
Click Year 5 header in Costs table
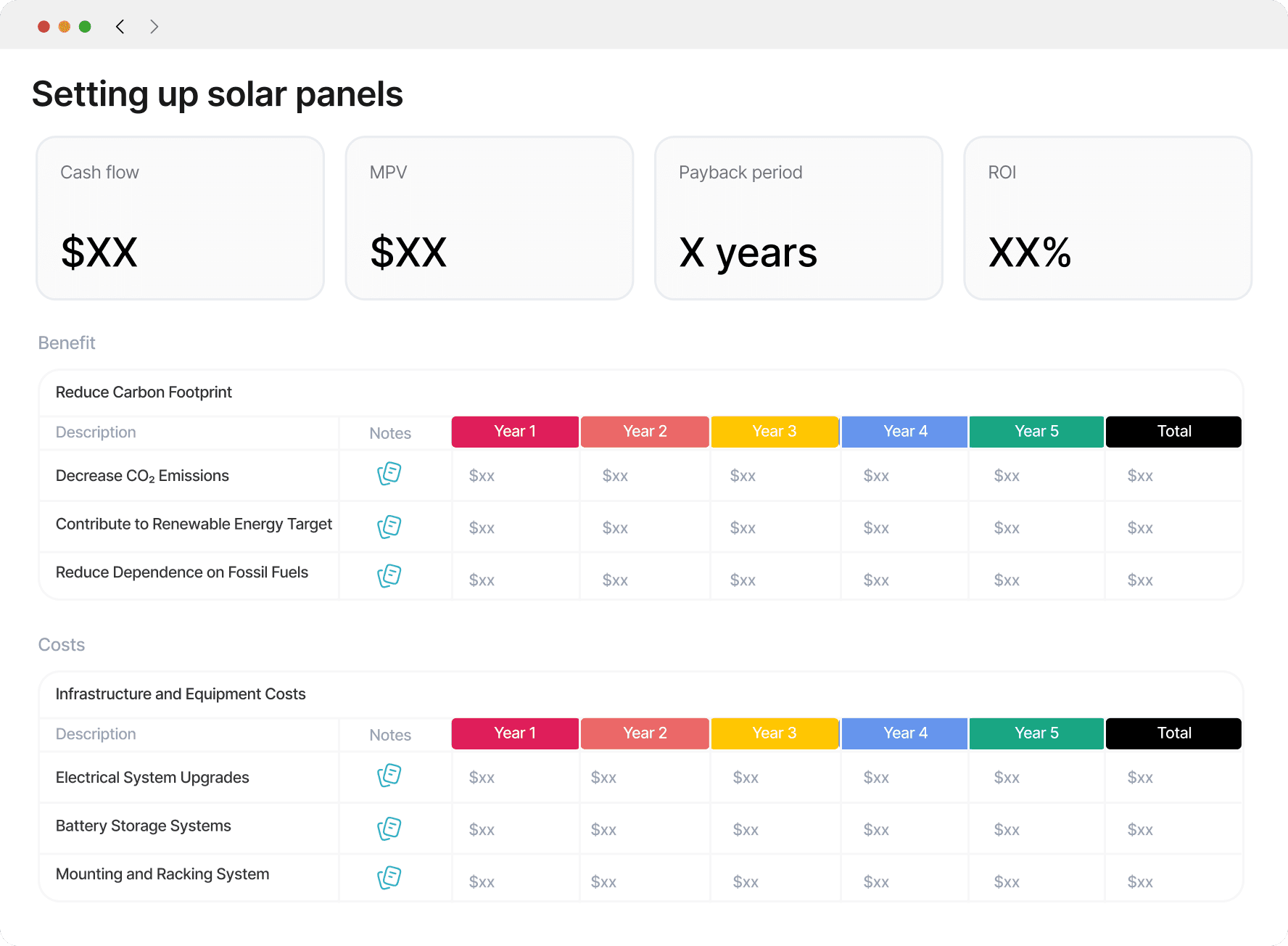1036,733
